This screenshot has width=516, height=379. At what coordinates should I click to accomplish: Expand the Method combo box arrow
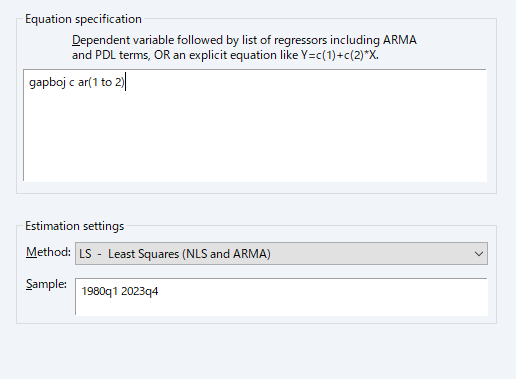479,254
